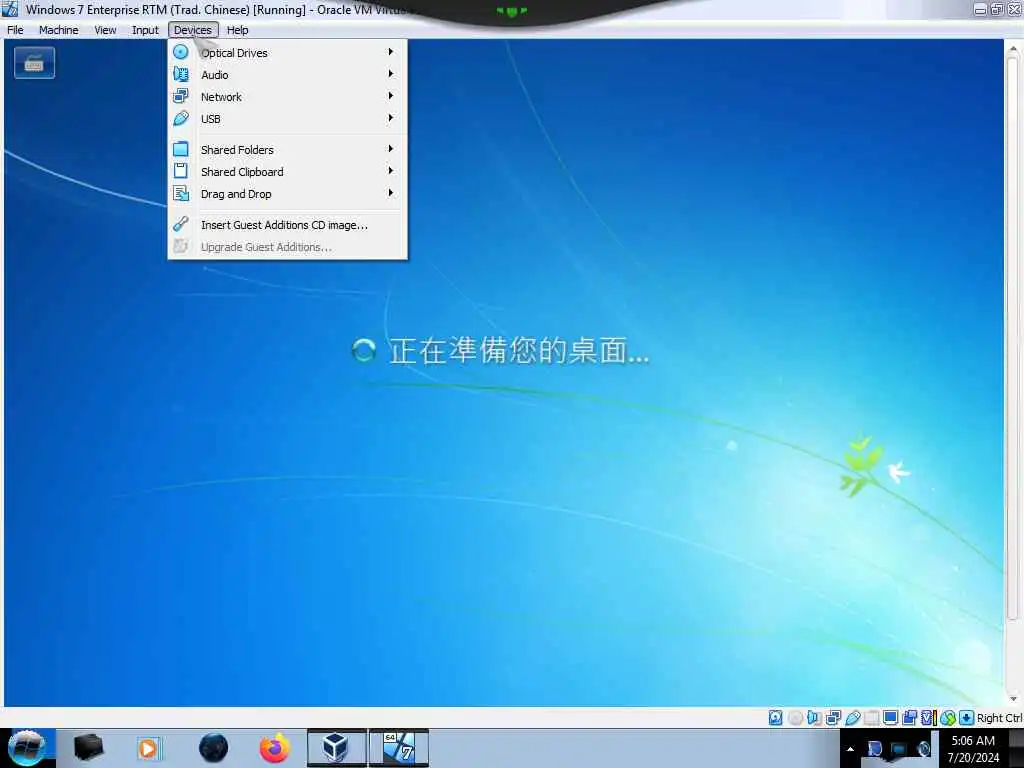Click the keyboard capture arrow status icon
The image size is (1024, 768).
point(967,718)
